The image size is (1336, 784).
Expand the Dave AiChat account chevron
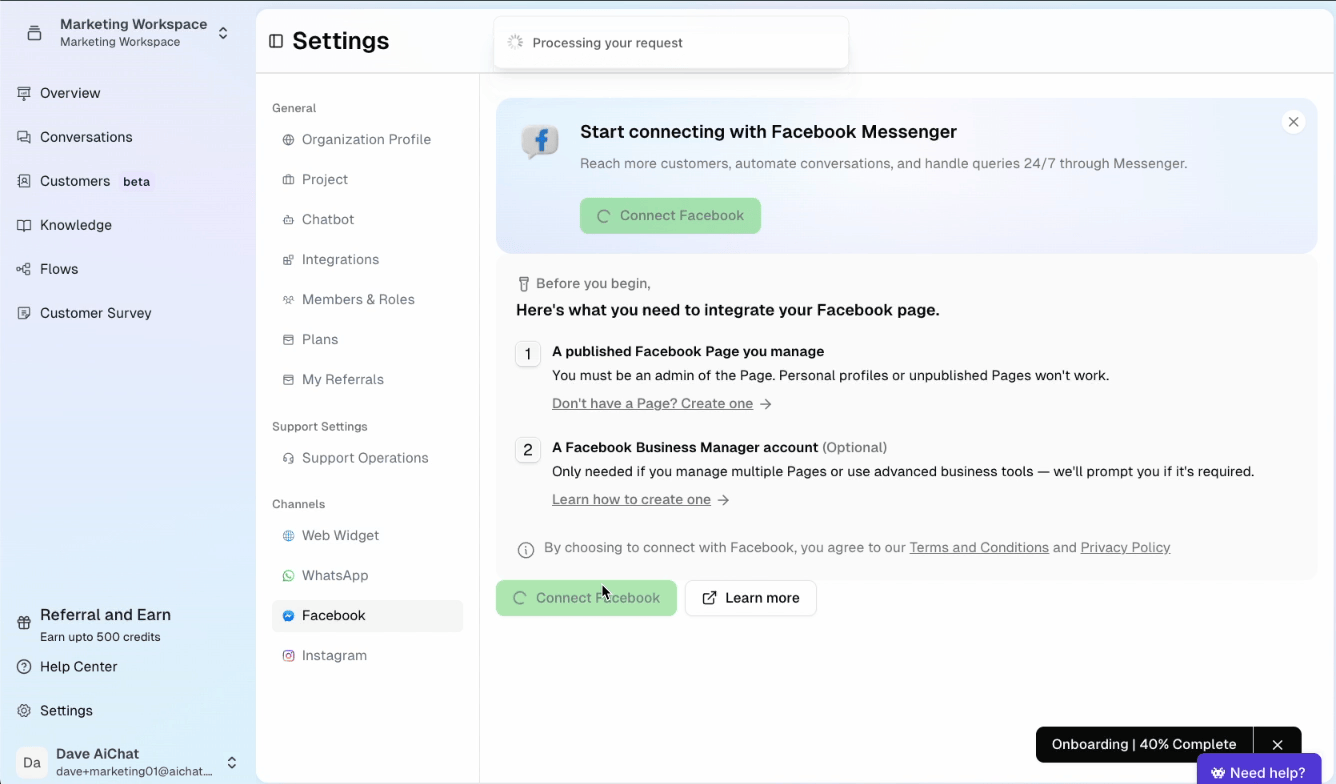[x=231, y=762]
